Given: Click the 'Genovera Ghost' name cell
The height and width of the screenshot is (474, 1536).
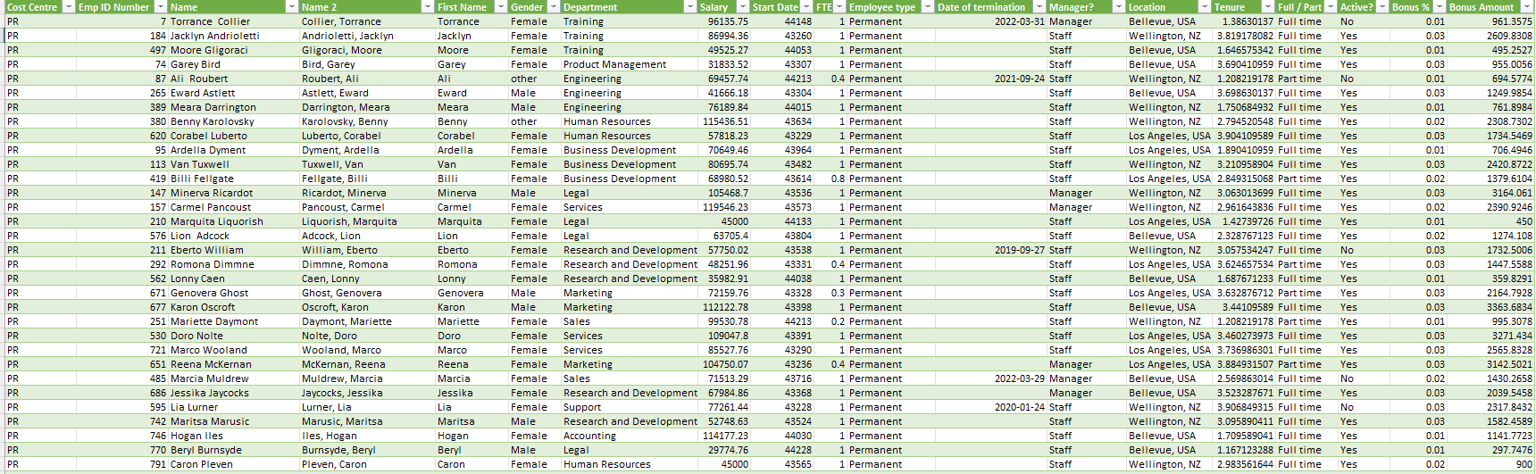Looking at the screenshot, I should point(233,293).
